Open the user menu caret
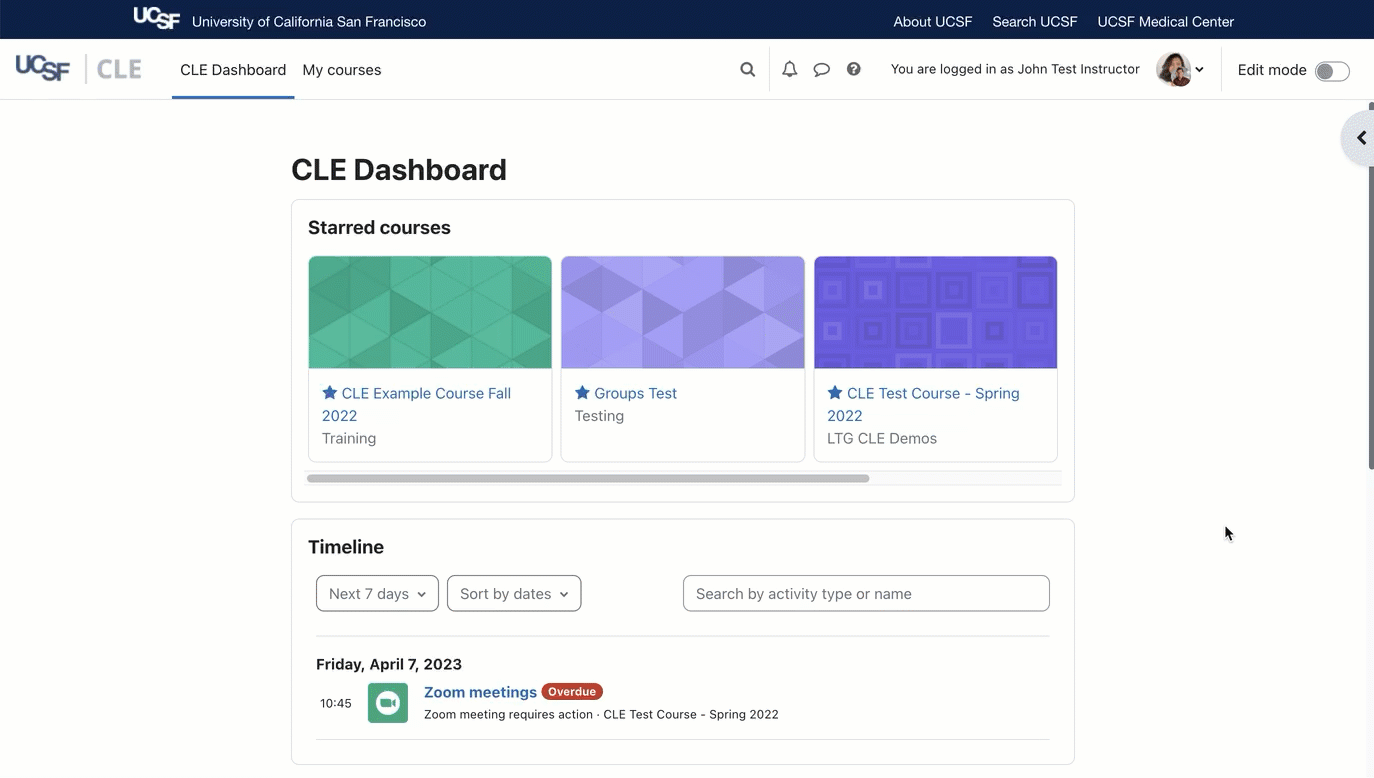Image resolution: width=1374 pixels, height=778 pixels. pyautogui.click(x=1199, y=70)
